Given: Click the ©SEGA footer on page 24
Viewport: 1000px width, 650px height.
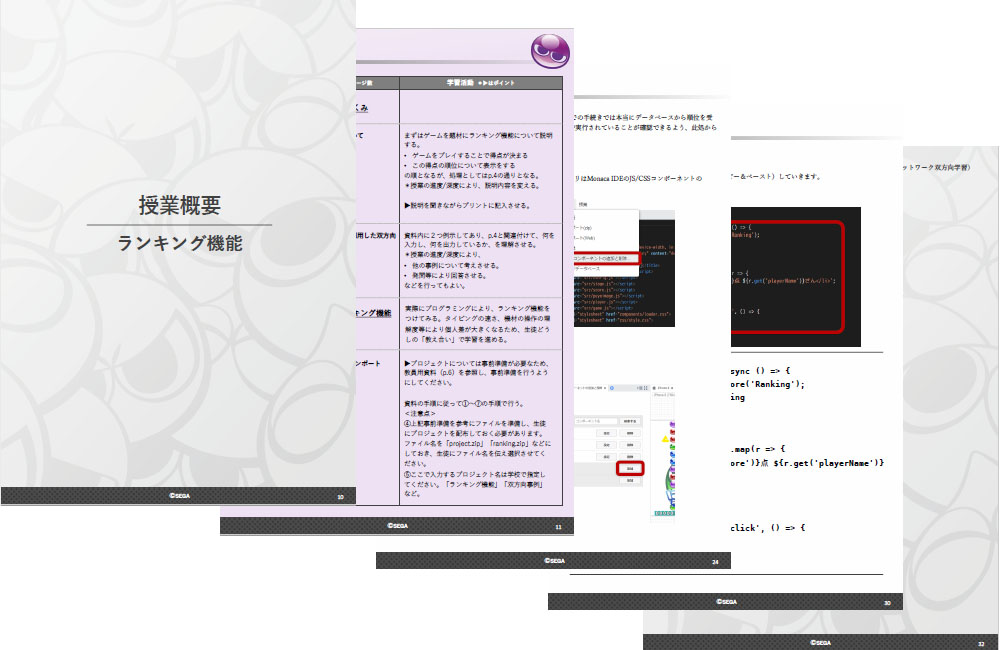Looking at the screenshot, I should (553, 561).
